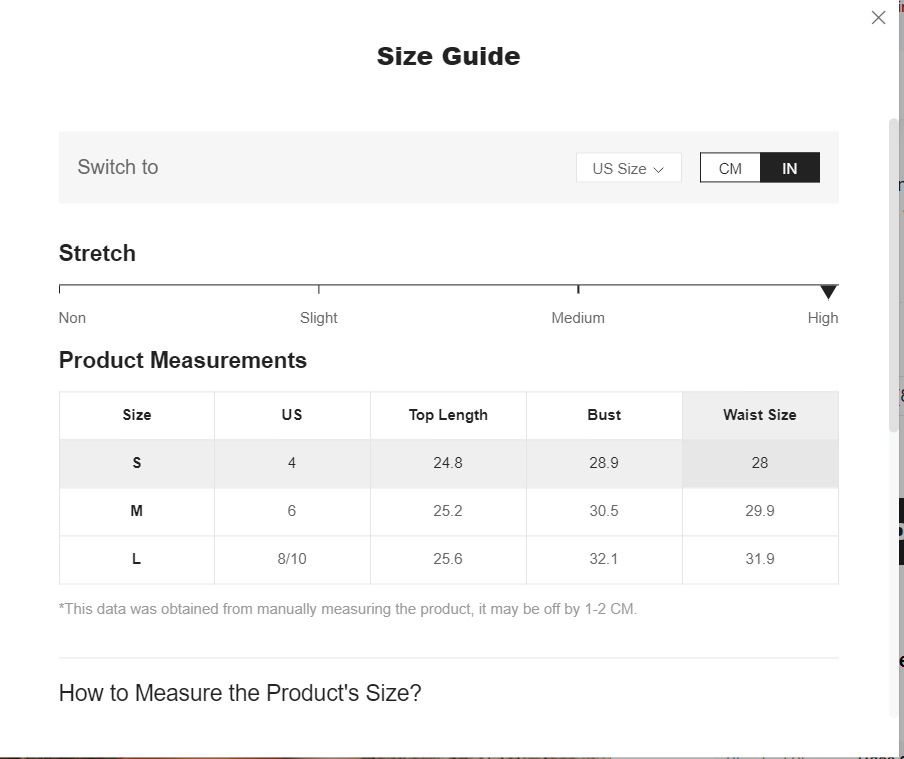Switch measurements to CM
Image resolution: width=904 pixels, height=759 pixels.
pyautogui.click(x=730, y=168)
